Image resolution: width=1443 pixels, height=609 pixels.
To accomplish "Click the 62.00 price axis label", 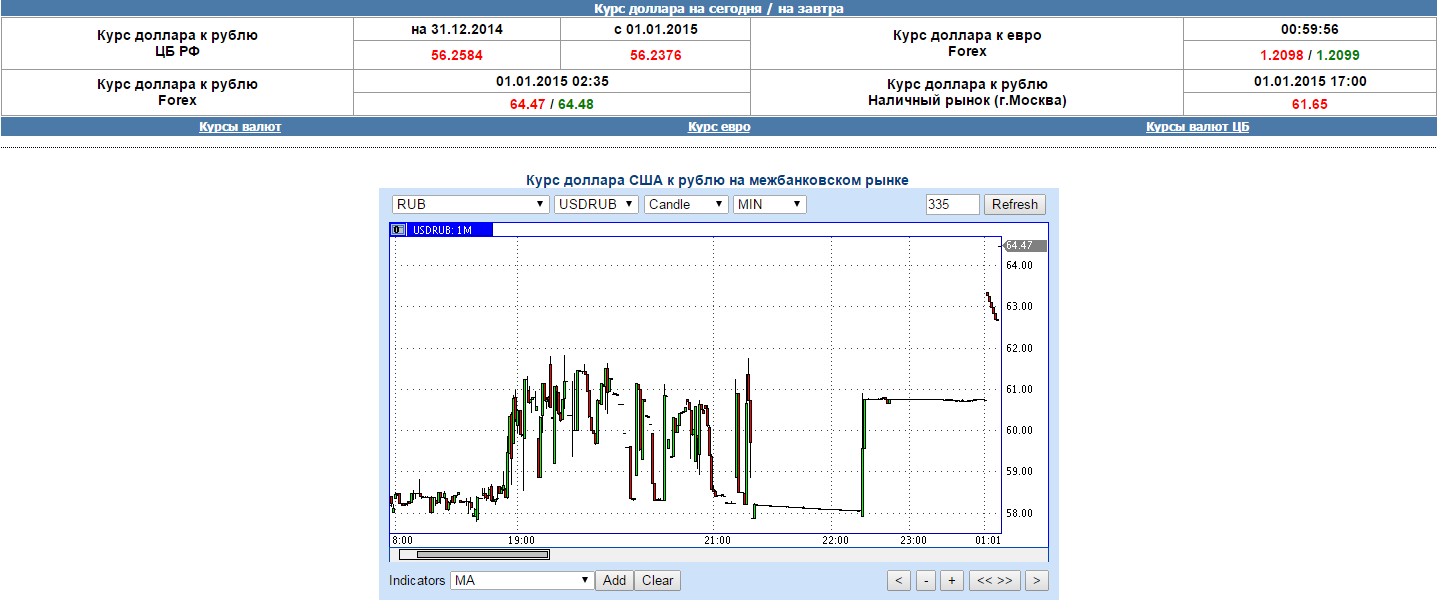I will 1019,348.
